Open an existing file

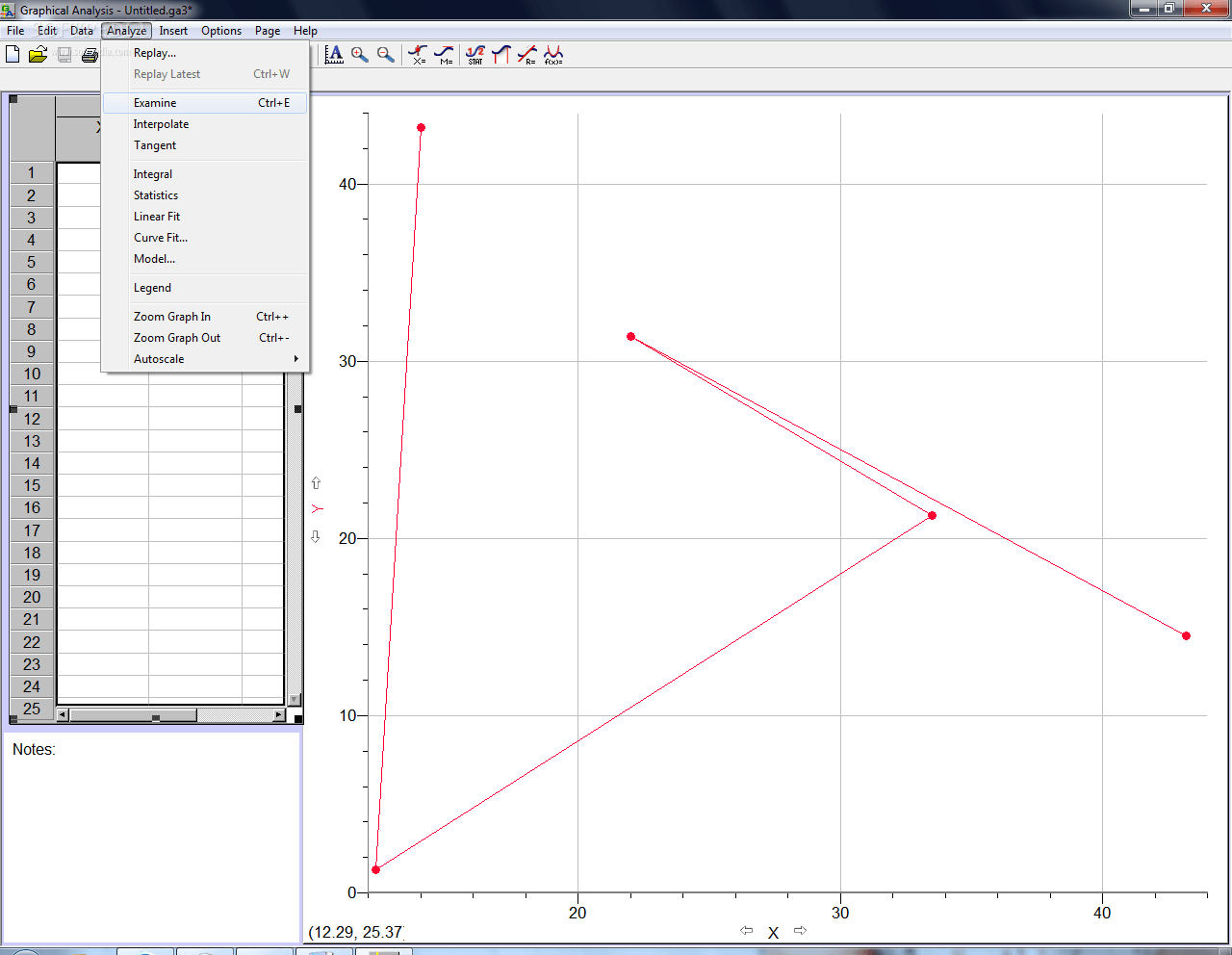38,54
